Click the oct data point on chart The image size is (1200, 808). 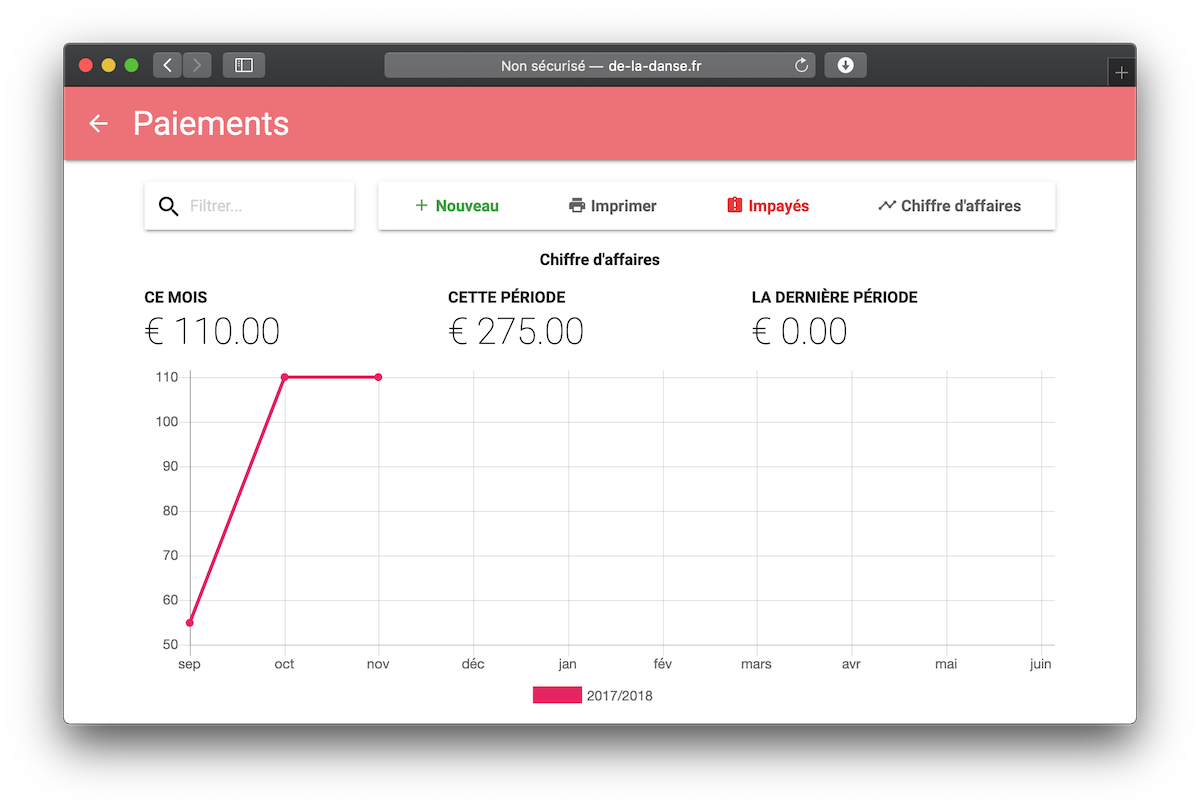(x=285, y=377)
